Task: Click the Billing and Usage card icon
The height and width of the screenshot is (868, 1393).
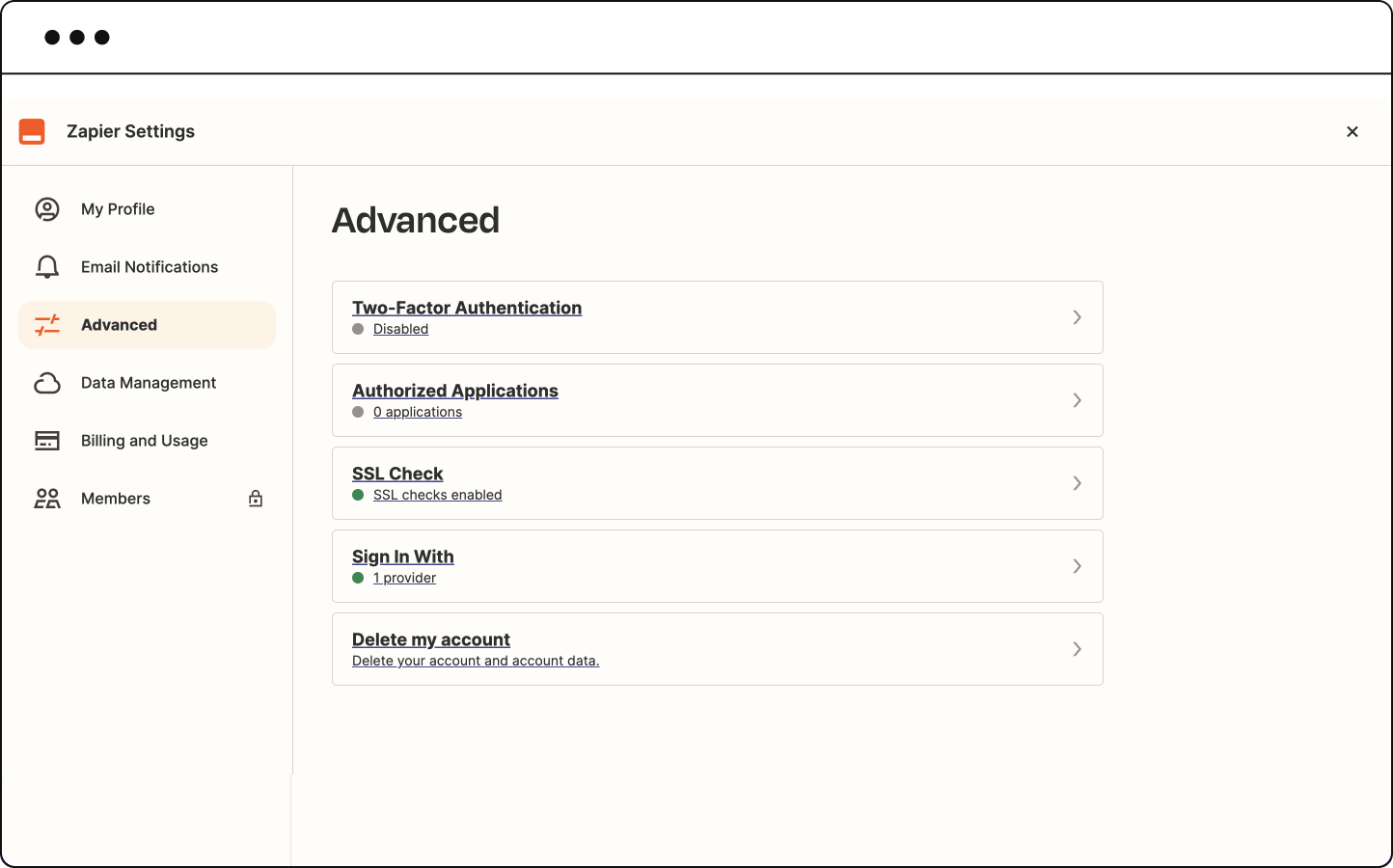Action: (x=47, y=441)
